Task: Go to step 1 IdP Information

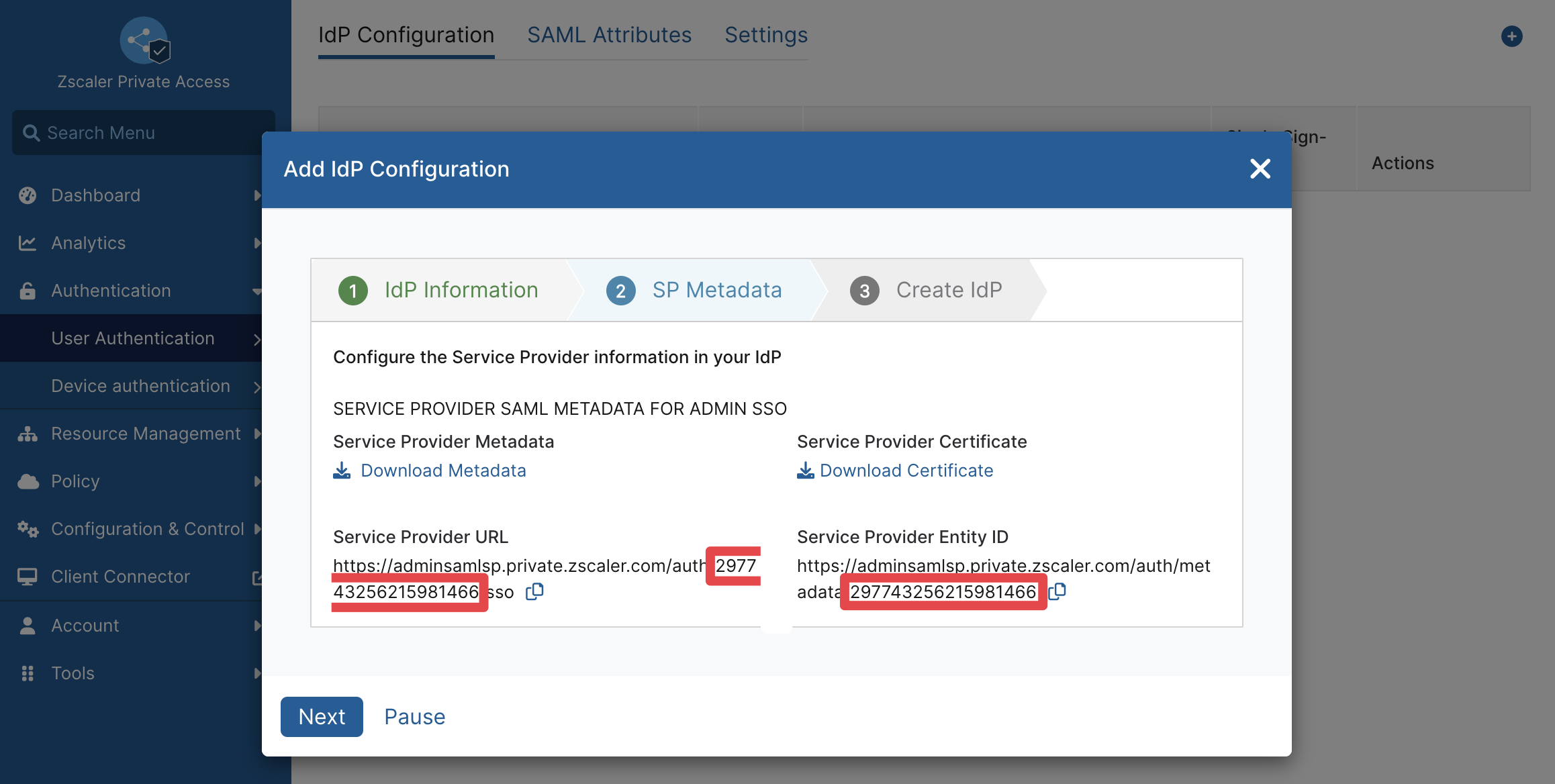Action: (439, 290)
